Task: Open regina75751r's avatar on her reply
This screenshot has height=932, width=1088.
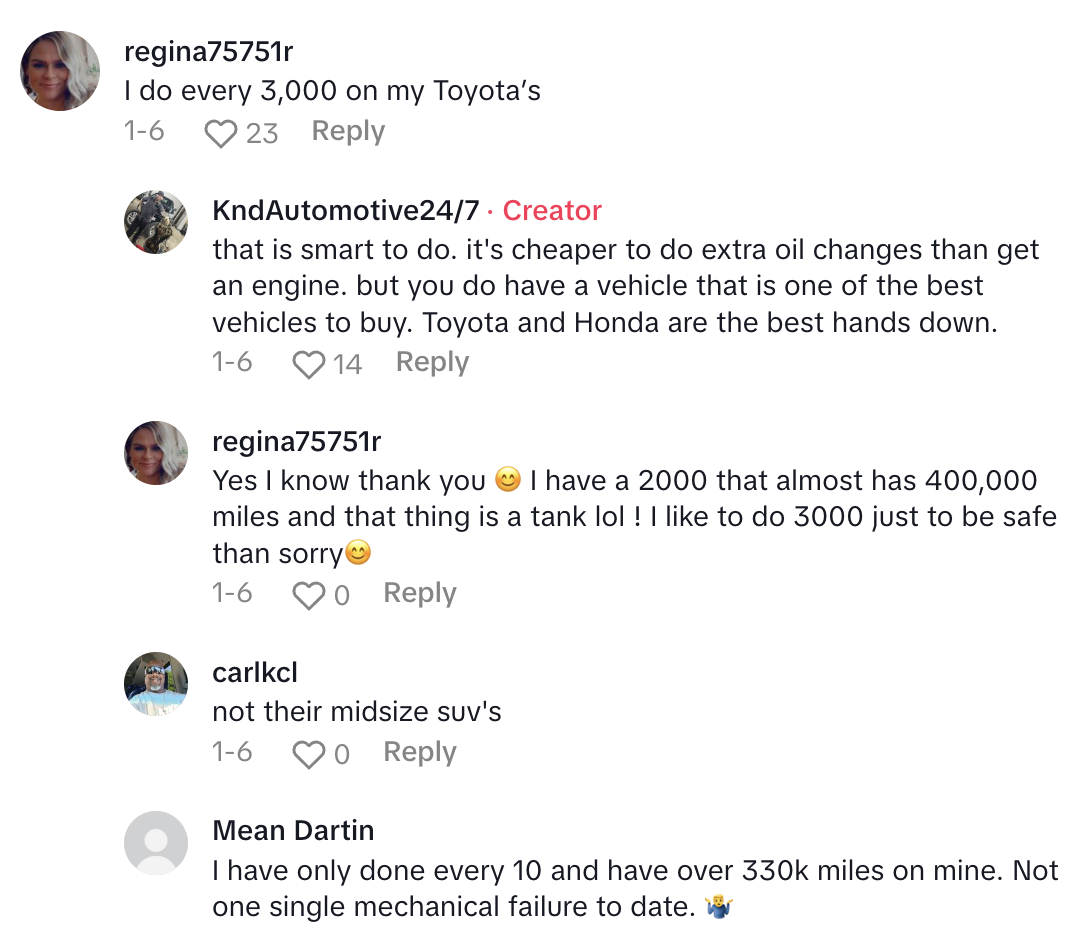Action: (x=156, y=453)
